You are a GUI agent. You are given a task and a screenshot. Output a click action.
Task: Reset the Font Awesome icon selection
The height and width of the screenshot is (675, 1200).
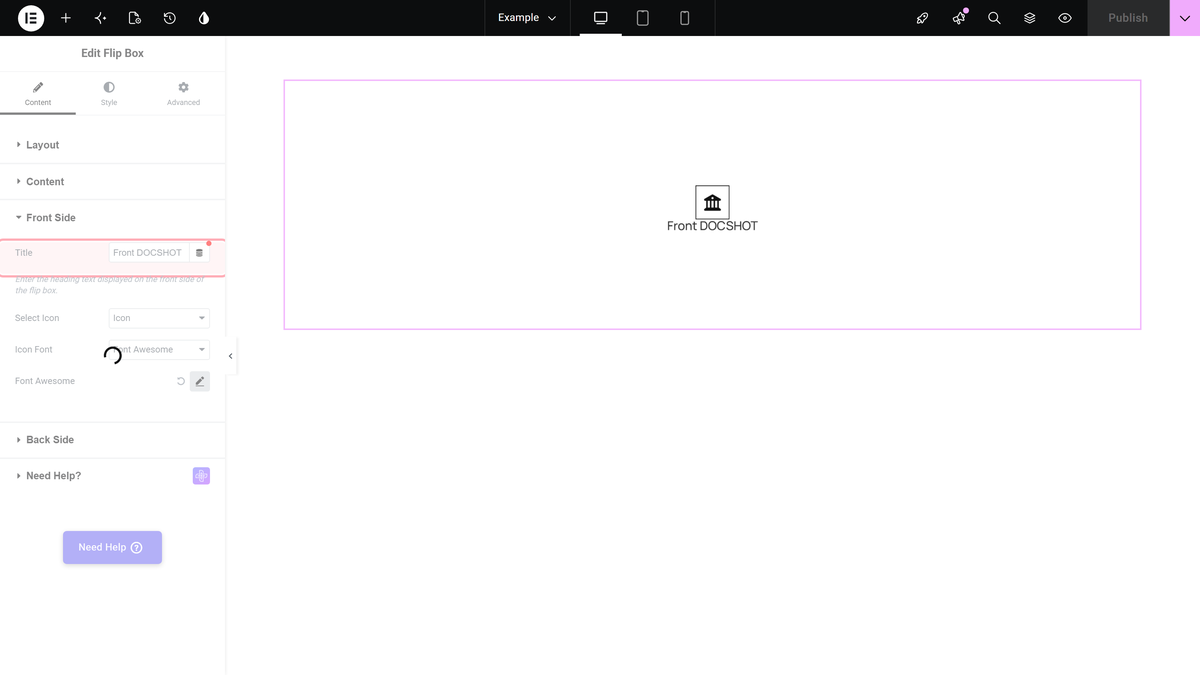click(181, 381)
